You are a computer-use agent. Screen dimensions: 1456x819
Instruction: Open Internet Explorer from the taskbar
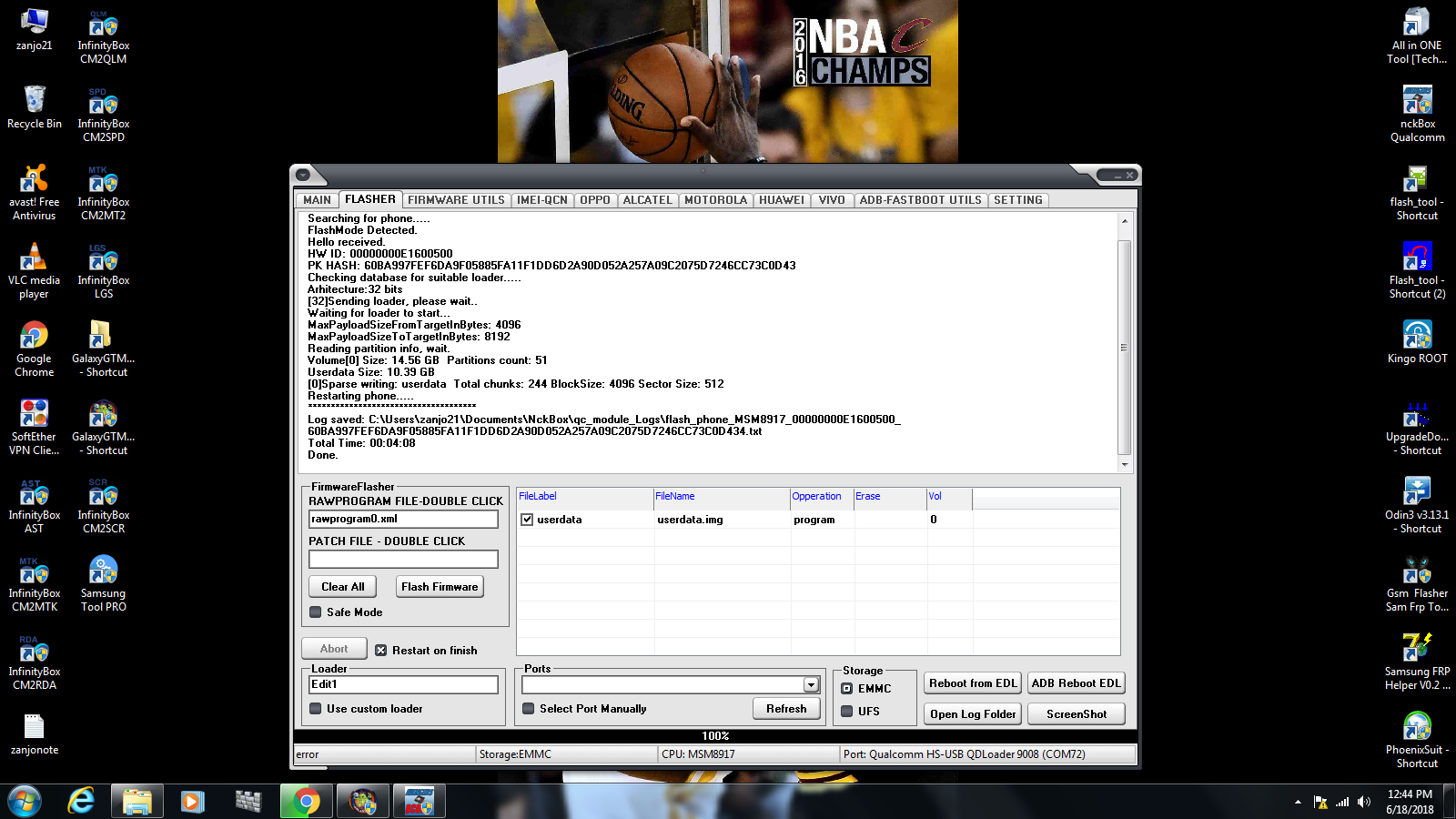[82, 802]
